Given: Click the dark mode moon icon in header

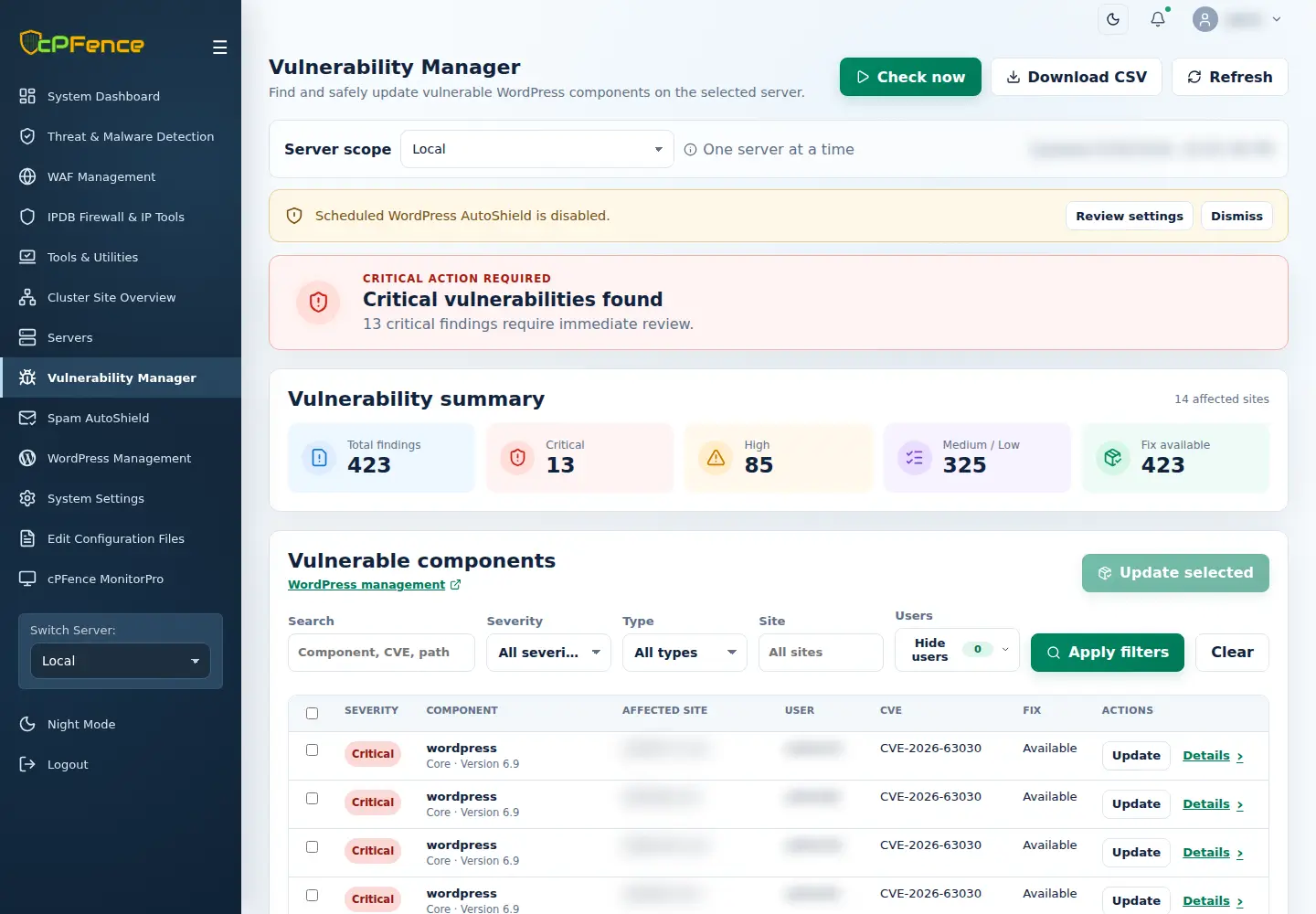Looking at the screenshot, I should click(1113, 19).
